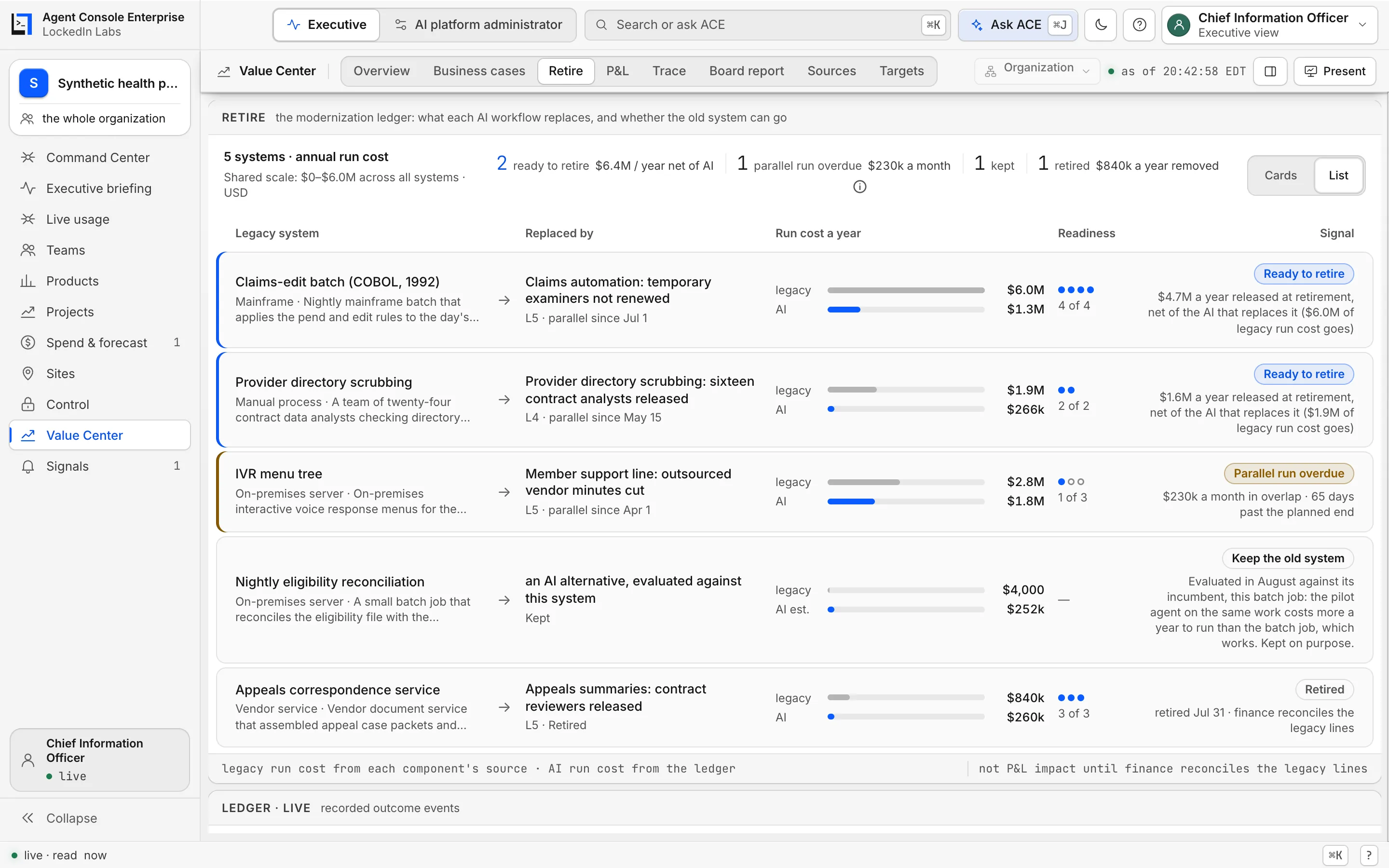This screenshot has height=868, width=1389.
Task: Click the Live usage sidebar icon
Action: pyautogui.click(x=28, y=219)
